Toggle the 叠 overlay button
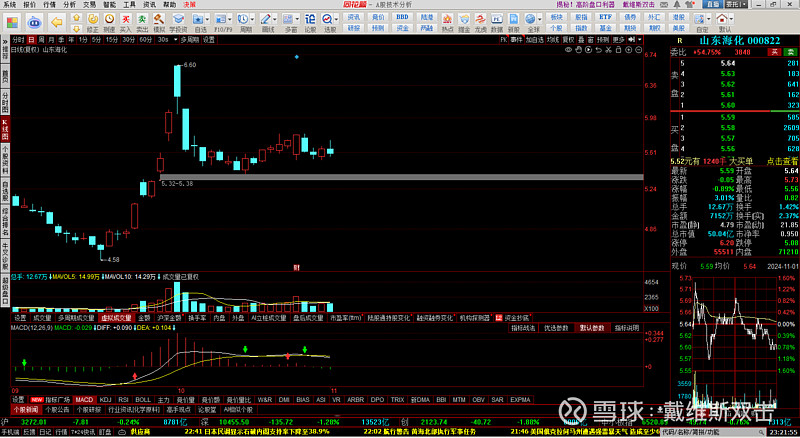The image size is (800, 438). (582, 39)
